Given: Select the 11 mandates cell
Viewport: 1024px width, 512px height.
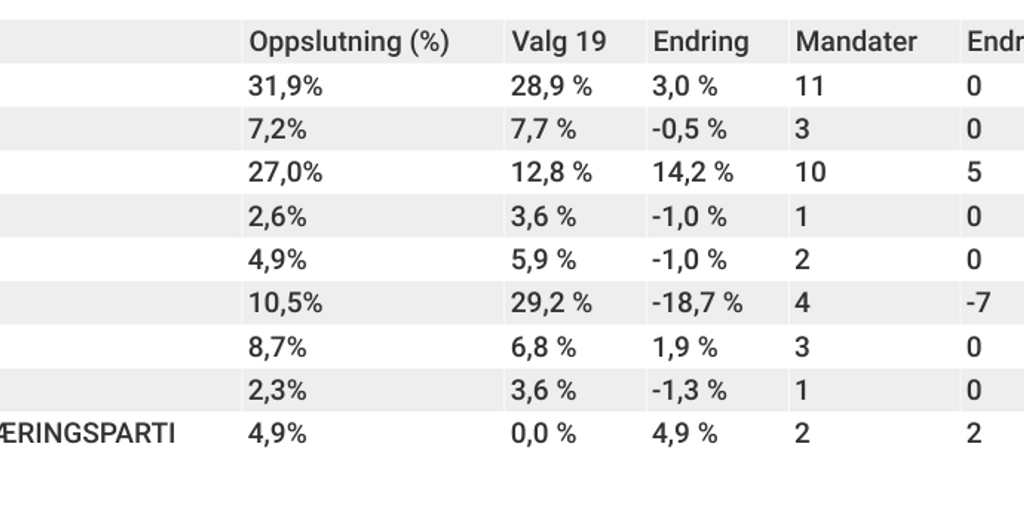Looking at the screenshot, I should pos(809,86).
